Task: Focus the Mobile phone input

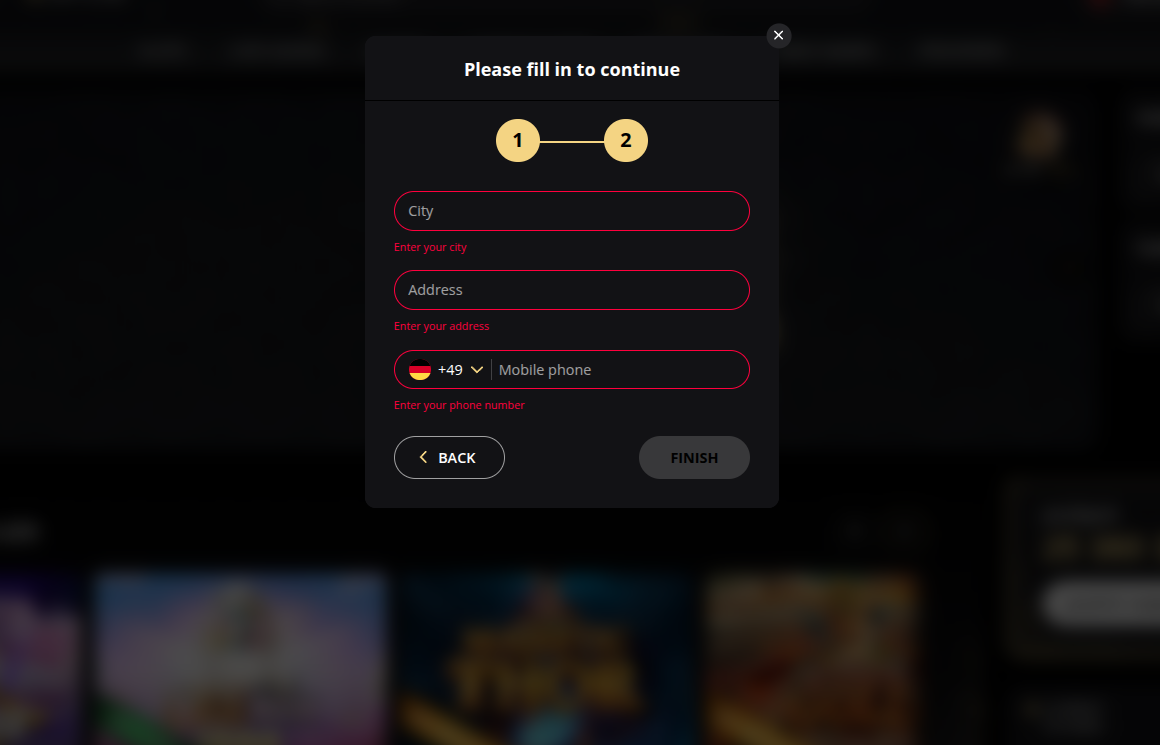Action: click(620, 370)
